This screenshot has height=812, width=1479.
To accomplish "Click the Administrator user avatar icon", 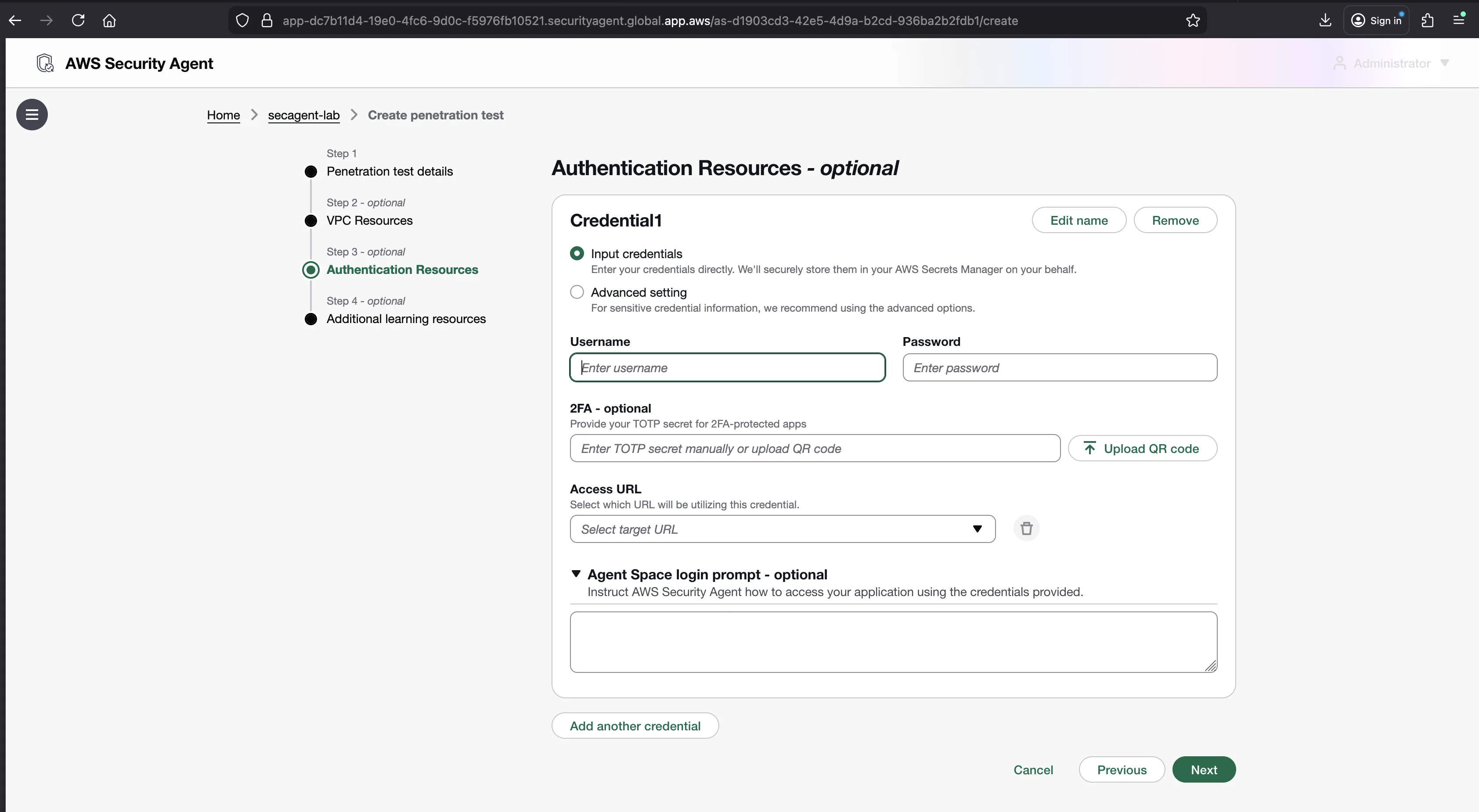I will click(x=1339, y=63).
